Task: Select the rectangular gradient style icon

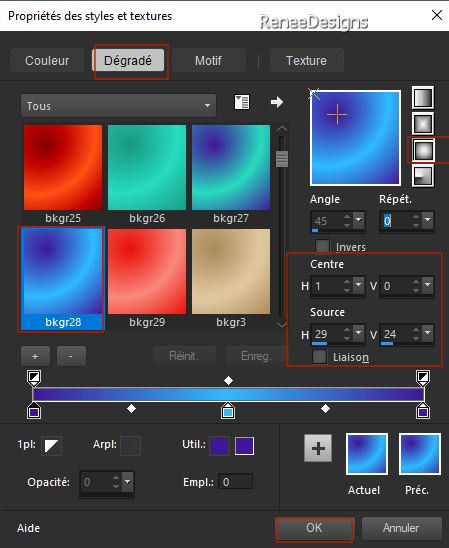Action: [423, 124]
